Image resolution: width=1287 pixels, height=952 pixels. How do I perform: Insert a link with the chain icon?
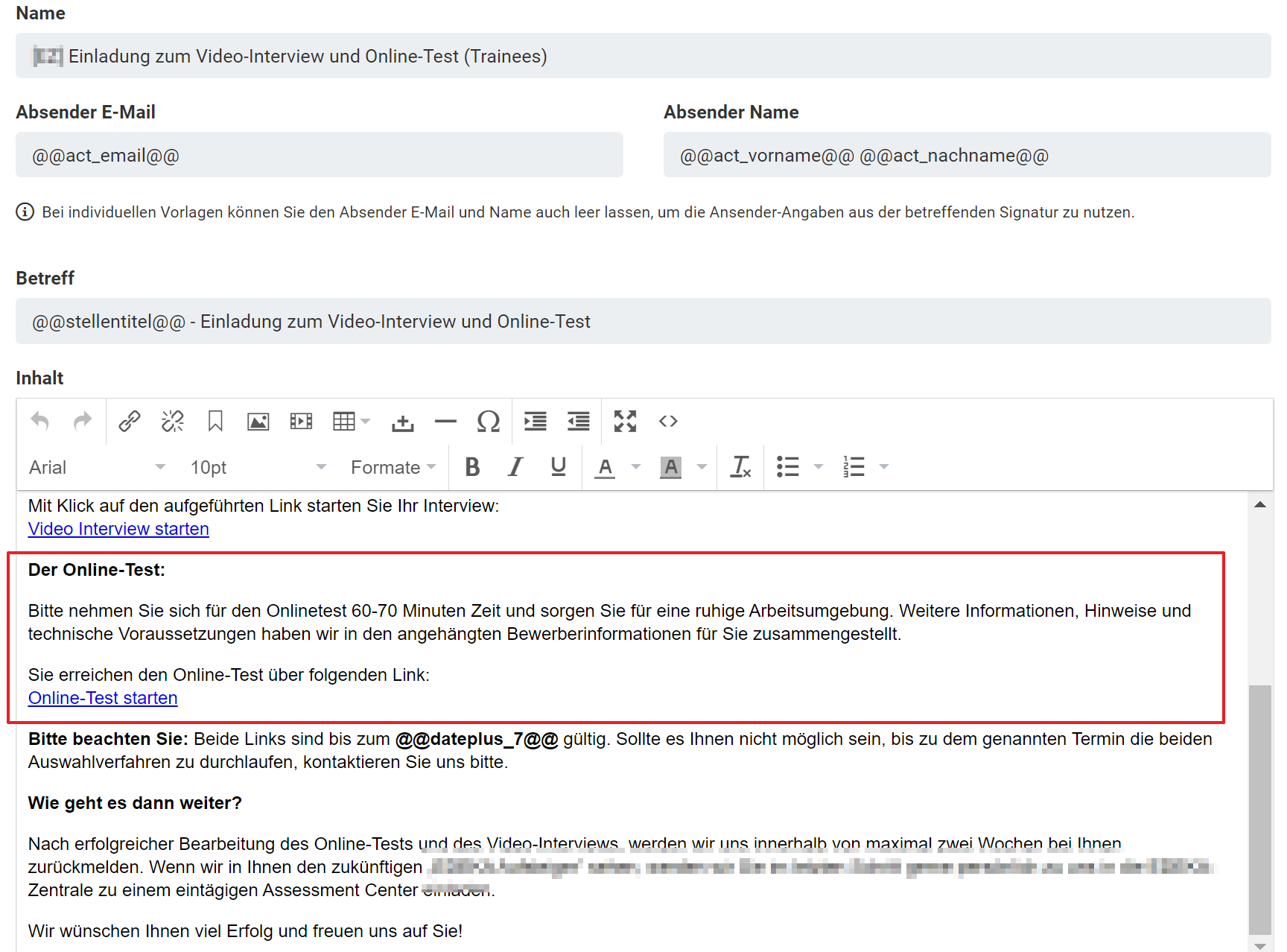(x=130, y=422)
